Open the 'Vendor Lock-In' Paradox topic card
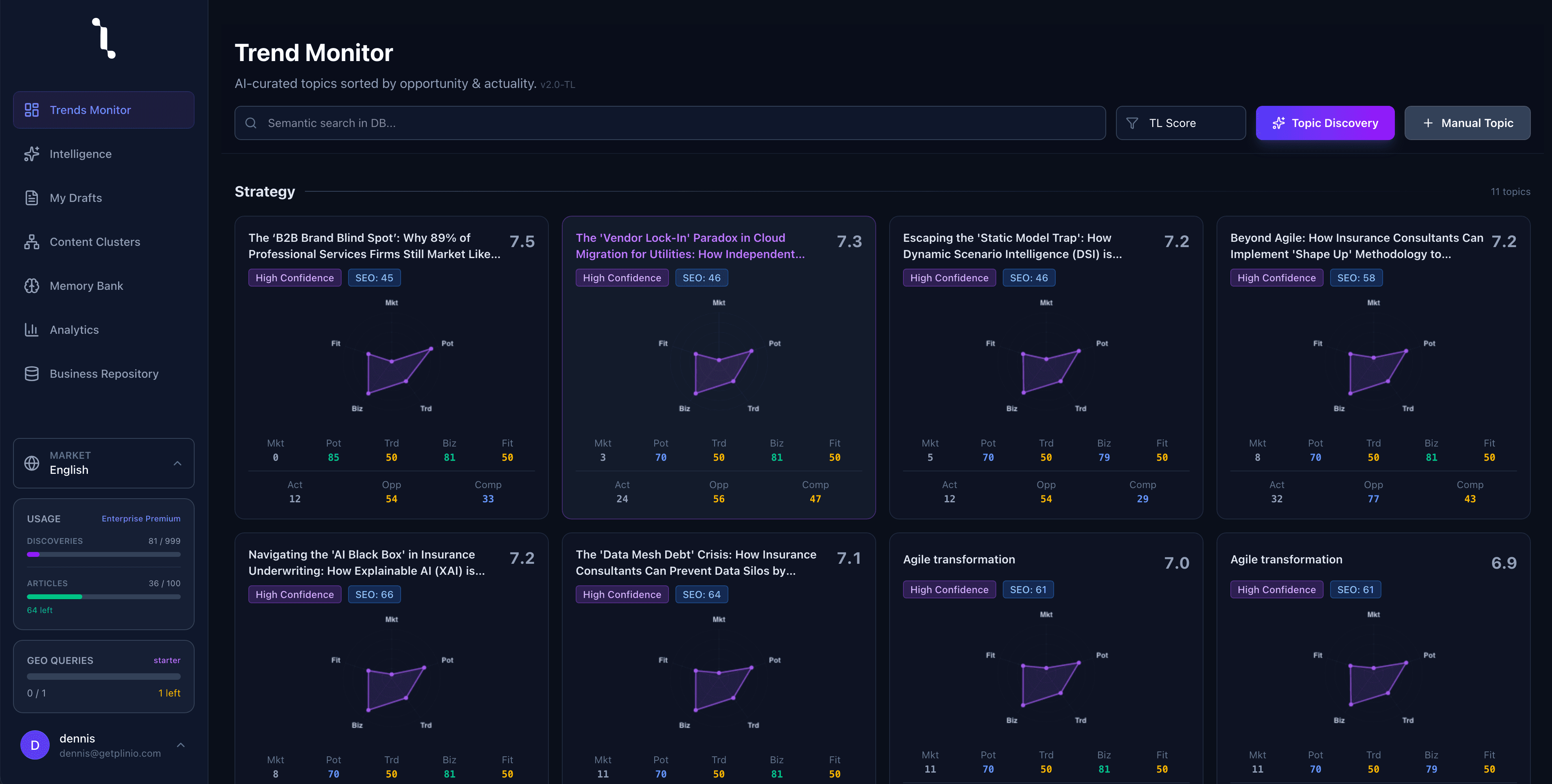 point(690,246)
